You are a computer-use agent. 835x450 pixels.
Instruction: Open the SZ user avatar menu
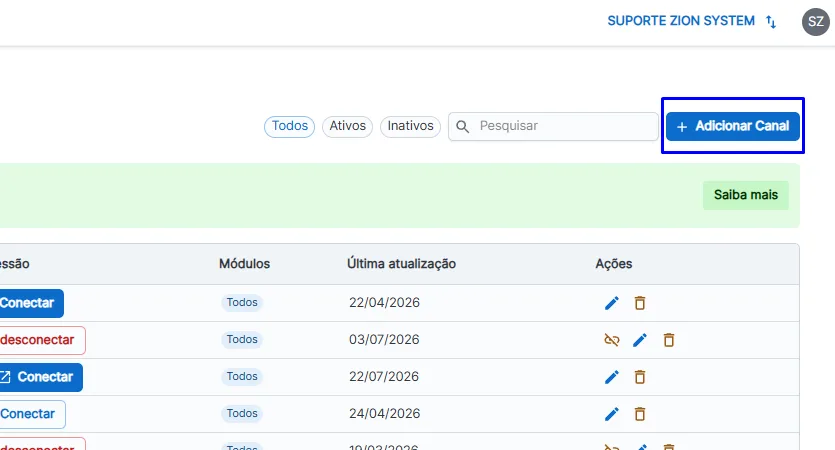pos(816,22)
